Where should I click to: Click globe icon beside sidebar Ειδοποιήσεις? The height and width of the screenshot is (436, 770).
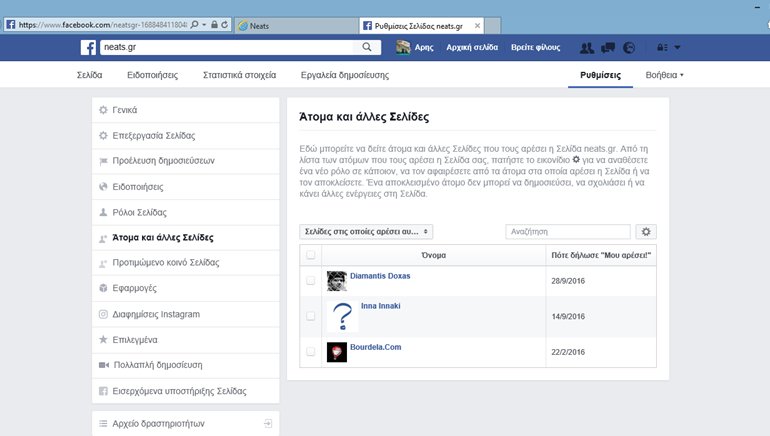click(x=103, y=187)
